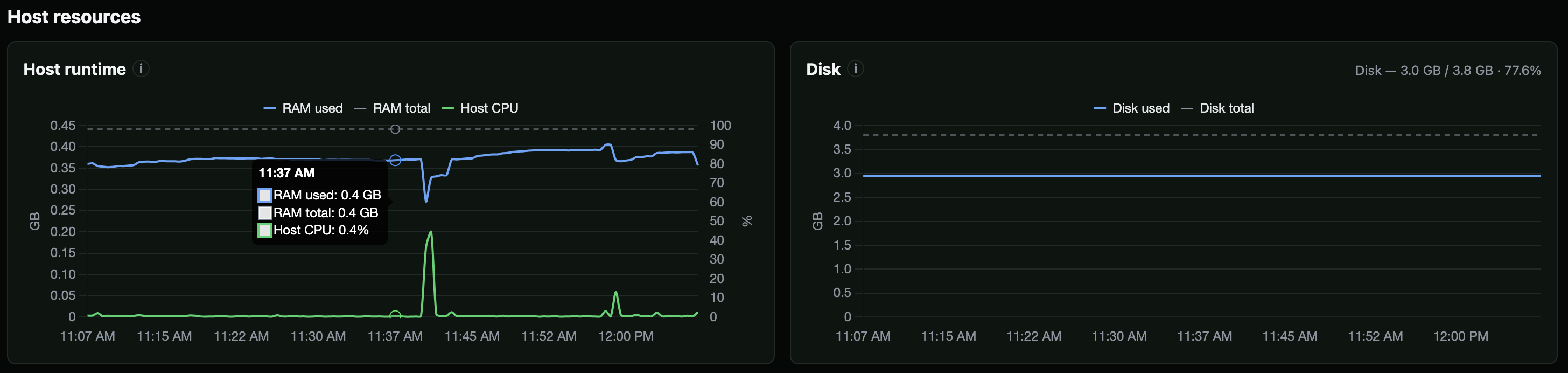
Task: Click the tooltip time header 11:37 AM
Action: point(286,173)
